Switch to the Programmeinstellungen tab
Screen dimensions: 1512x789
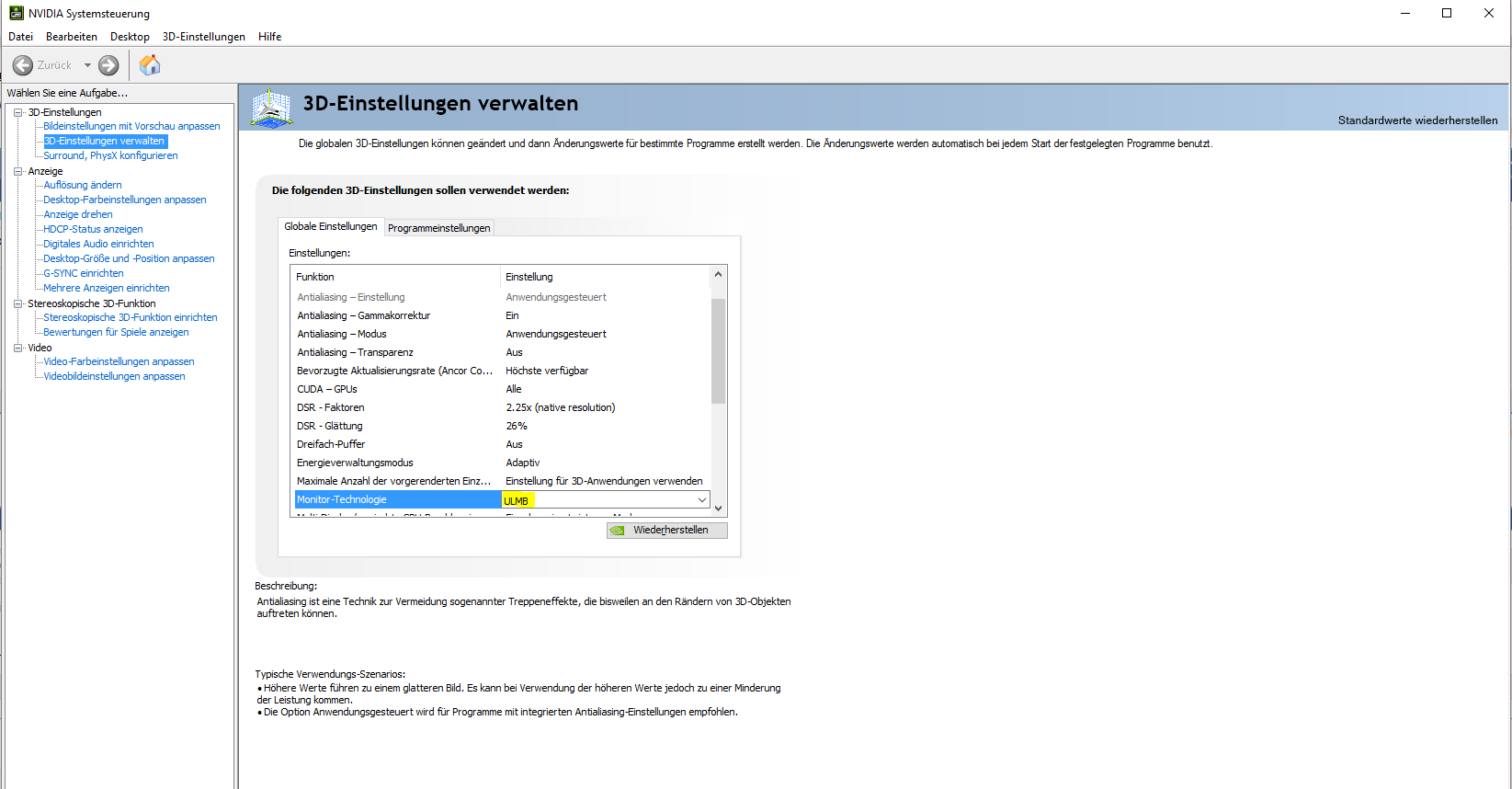coord(439,228)
